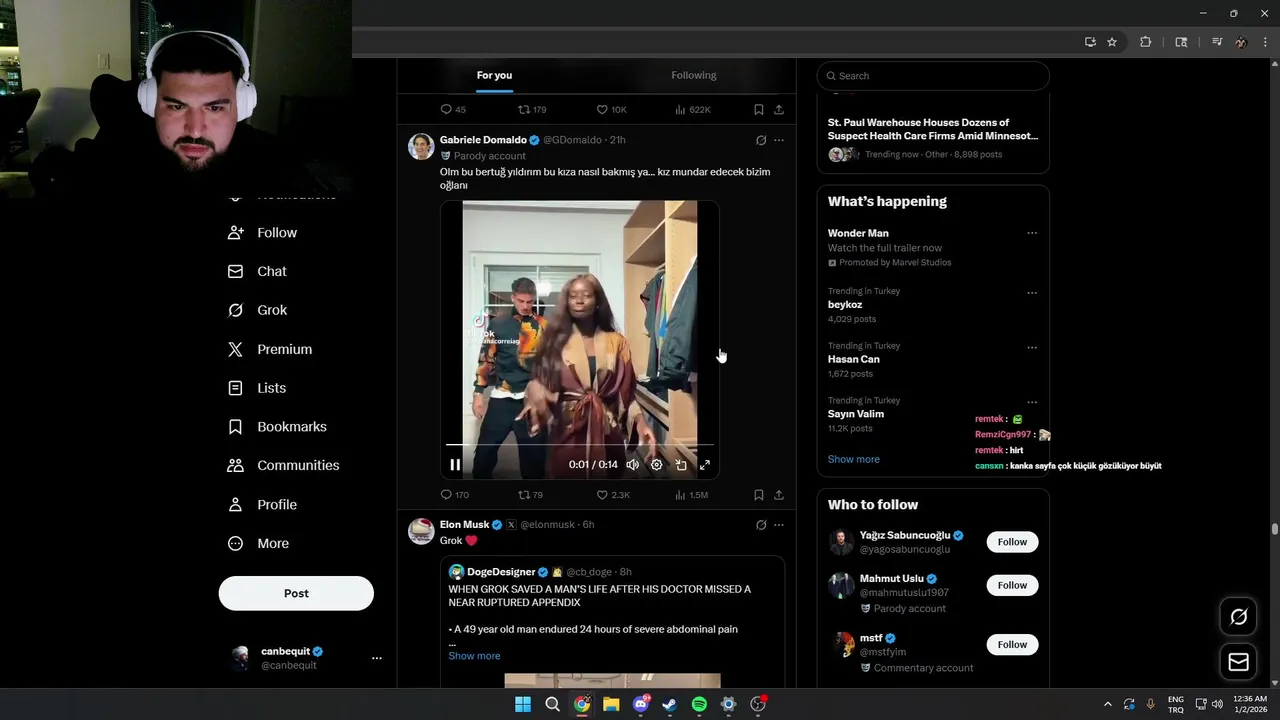Open more options on Gabriele Domaldo's post
Screen dimensions: 1280x720
(779, 140)
